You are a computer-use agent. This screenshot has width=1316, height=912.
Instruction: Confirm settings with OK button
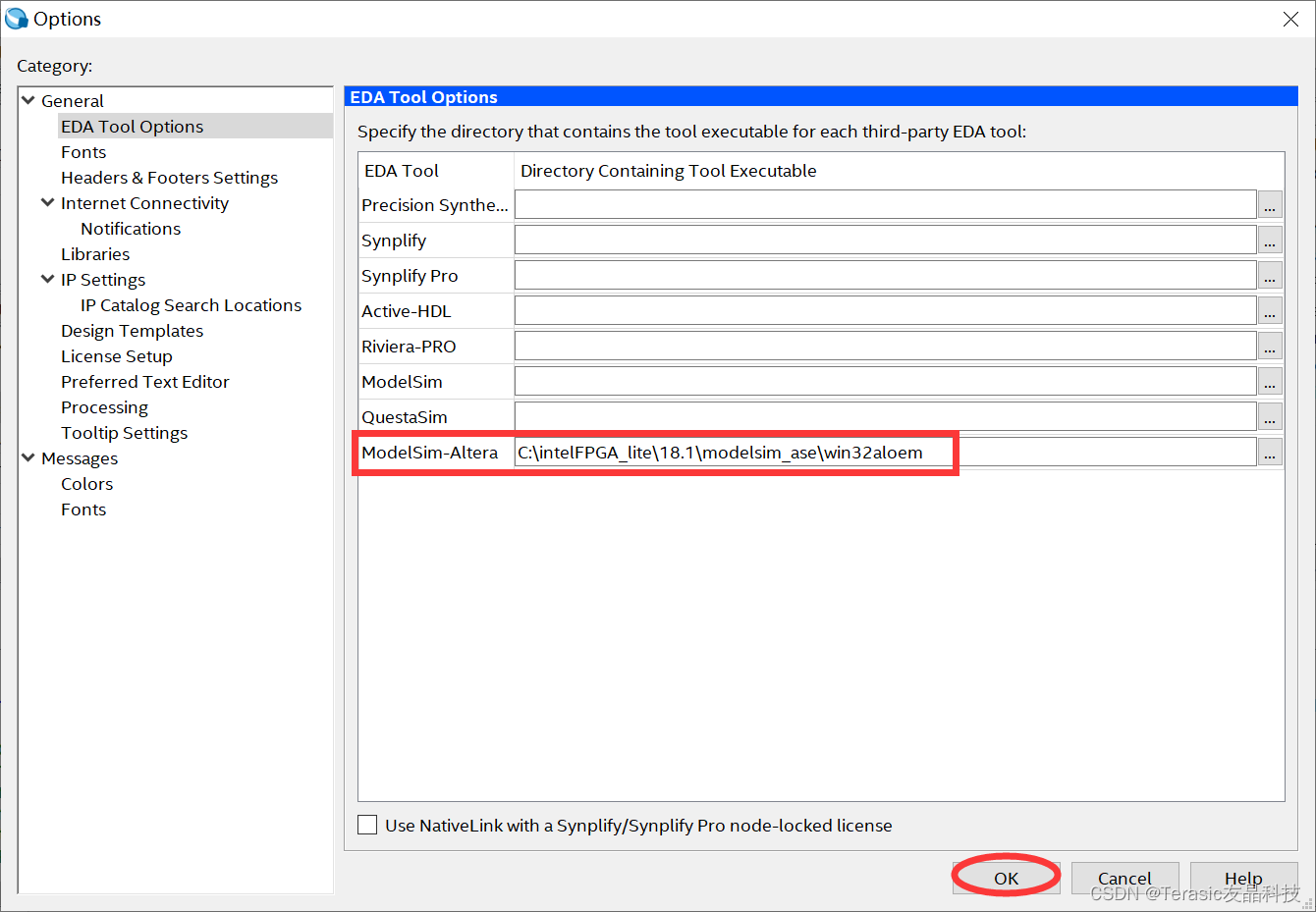click(x=1006, y=878)
